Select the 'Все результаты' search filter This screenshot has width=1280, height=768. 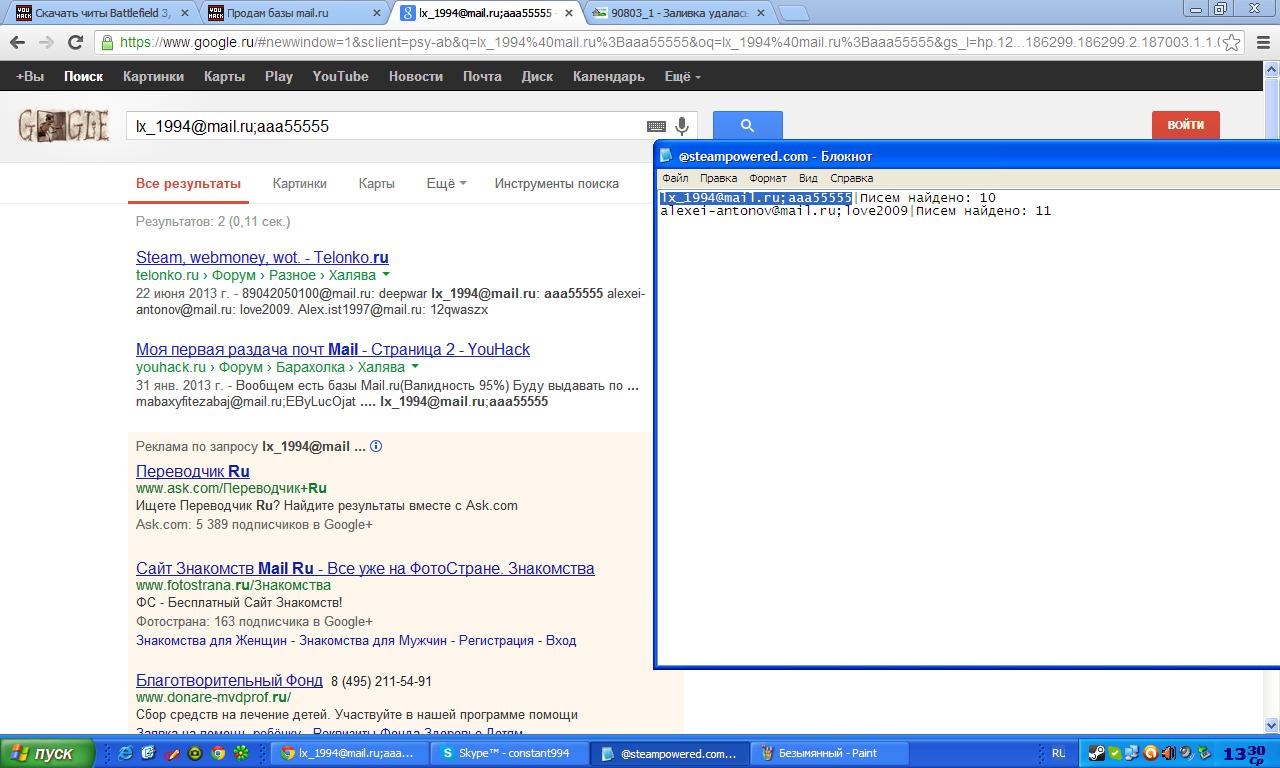pos(188,183)
